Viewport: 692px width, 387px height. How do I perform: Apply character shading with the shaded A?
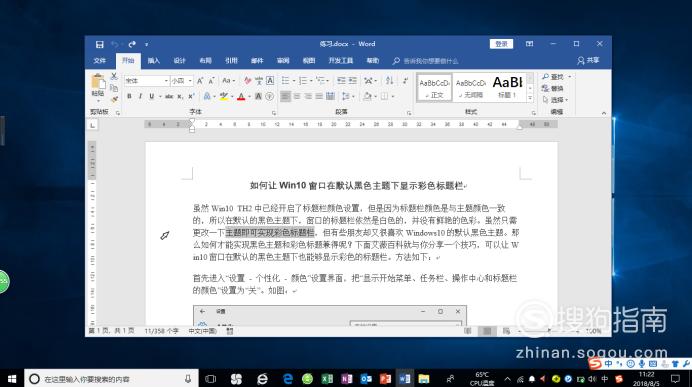coord(259,96)
